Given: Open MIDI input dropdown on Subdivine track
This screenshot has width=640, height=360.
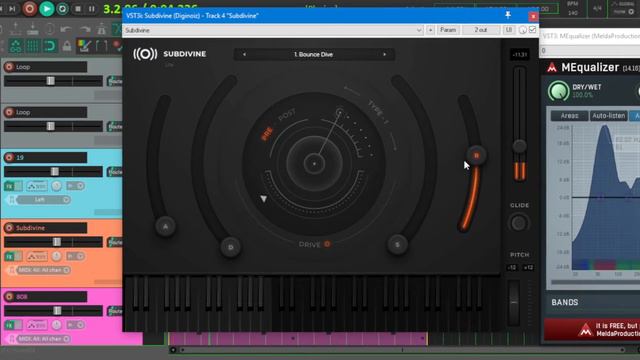Looking at the screenshot, I should coord(43,270).
